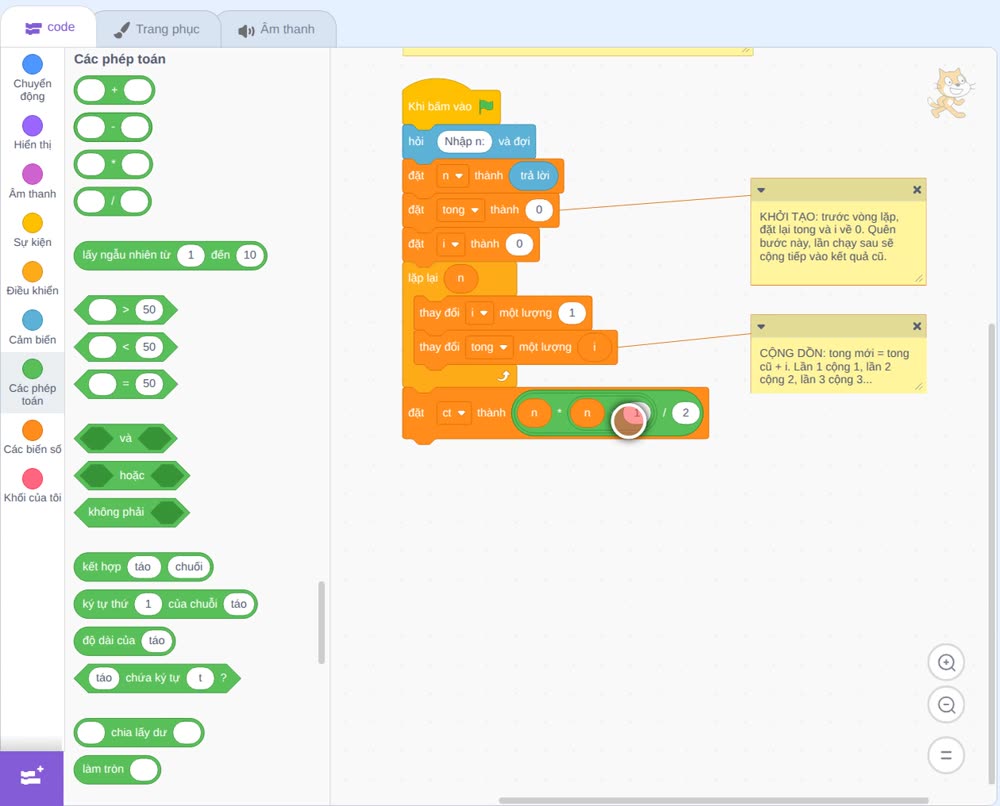
Task: Switch to the Âm thanh tab
Action: point(277,29)
